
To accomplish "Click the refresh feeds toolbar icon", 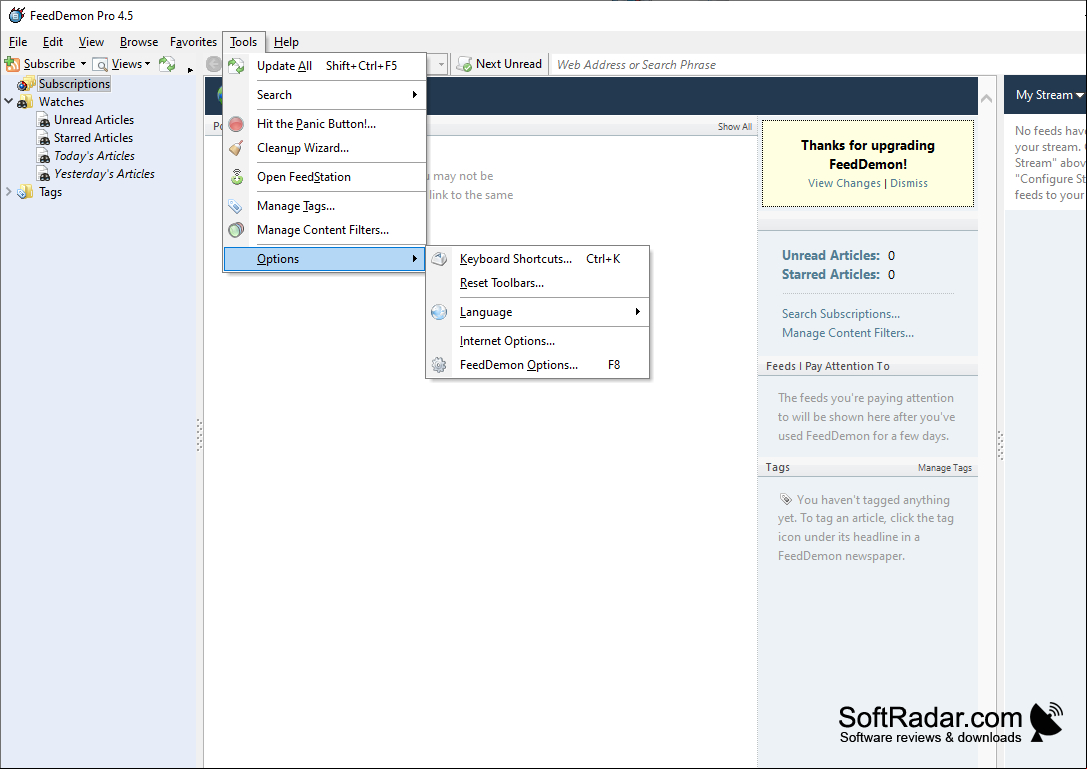I will tap(167, 64).
